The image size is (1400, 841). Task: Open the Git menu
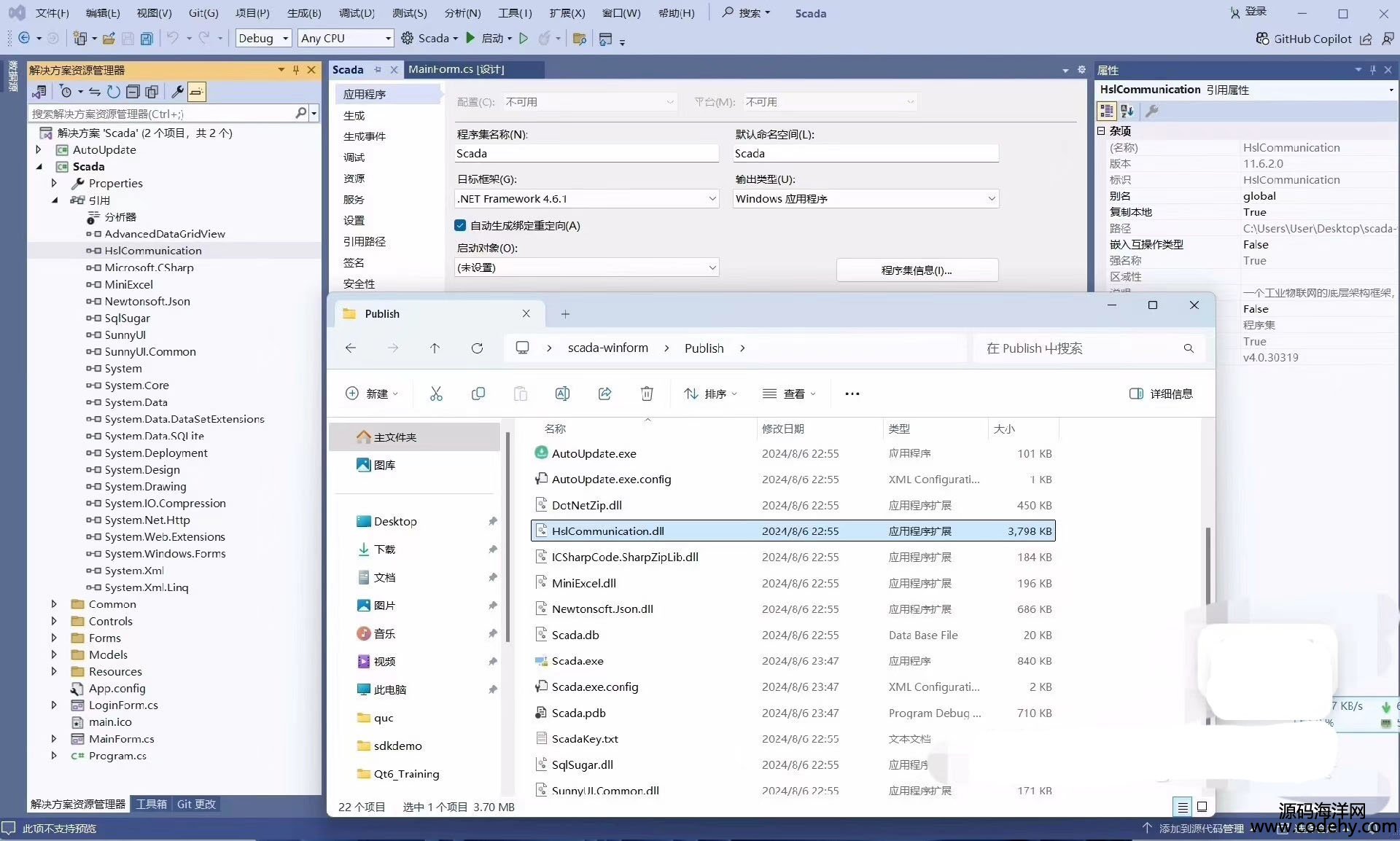coord(203,13)
